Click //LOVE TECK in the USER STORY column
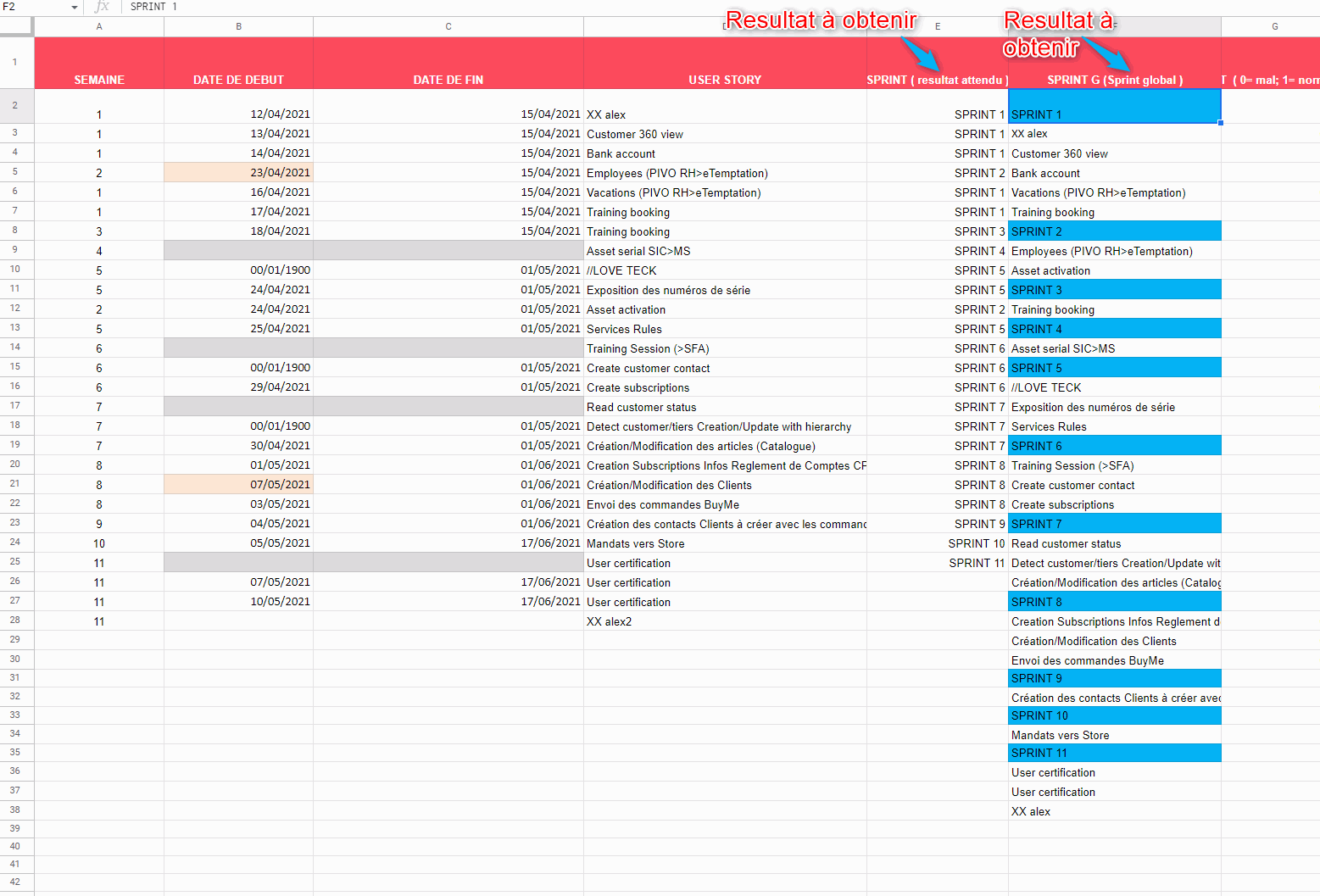This screenshot has height=896, width=1320. click(725, 270)
